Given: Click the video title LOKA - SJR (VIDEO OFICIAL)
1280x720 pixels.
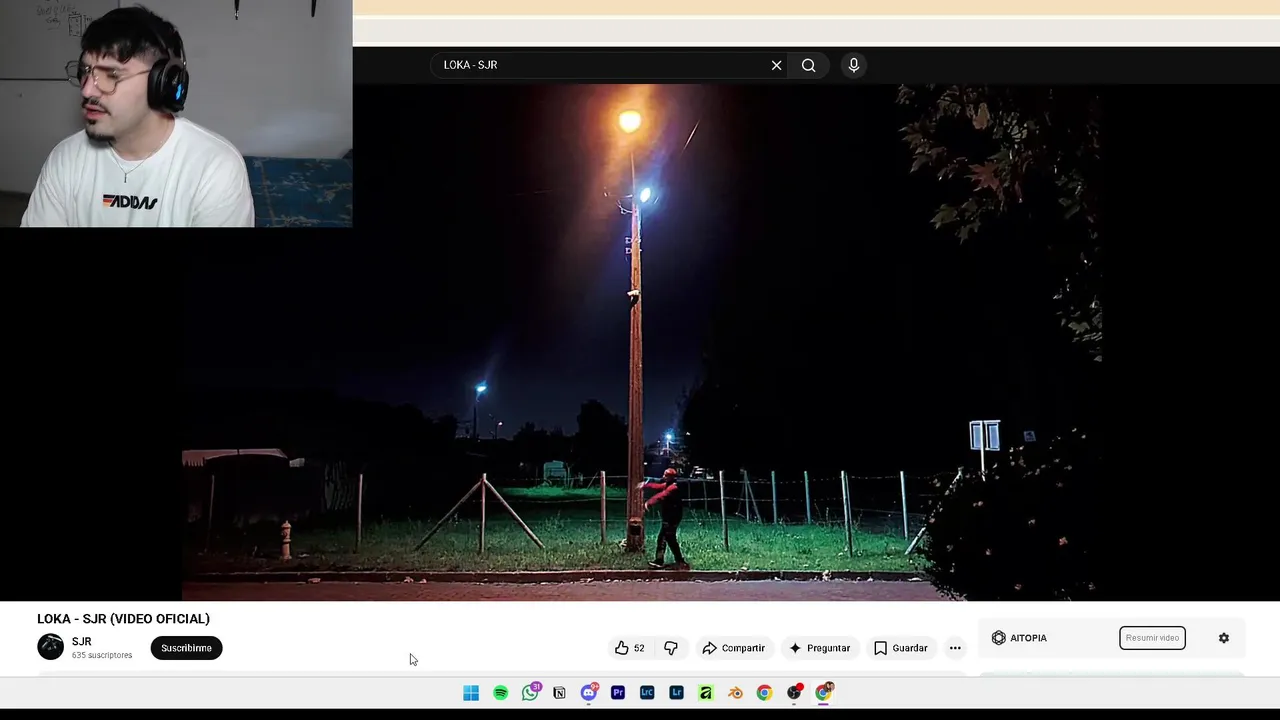Looking at the screenshot, I should (124, 619).
